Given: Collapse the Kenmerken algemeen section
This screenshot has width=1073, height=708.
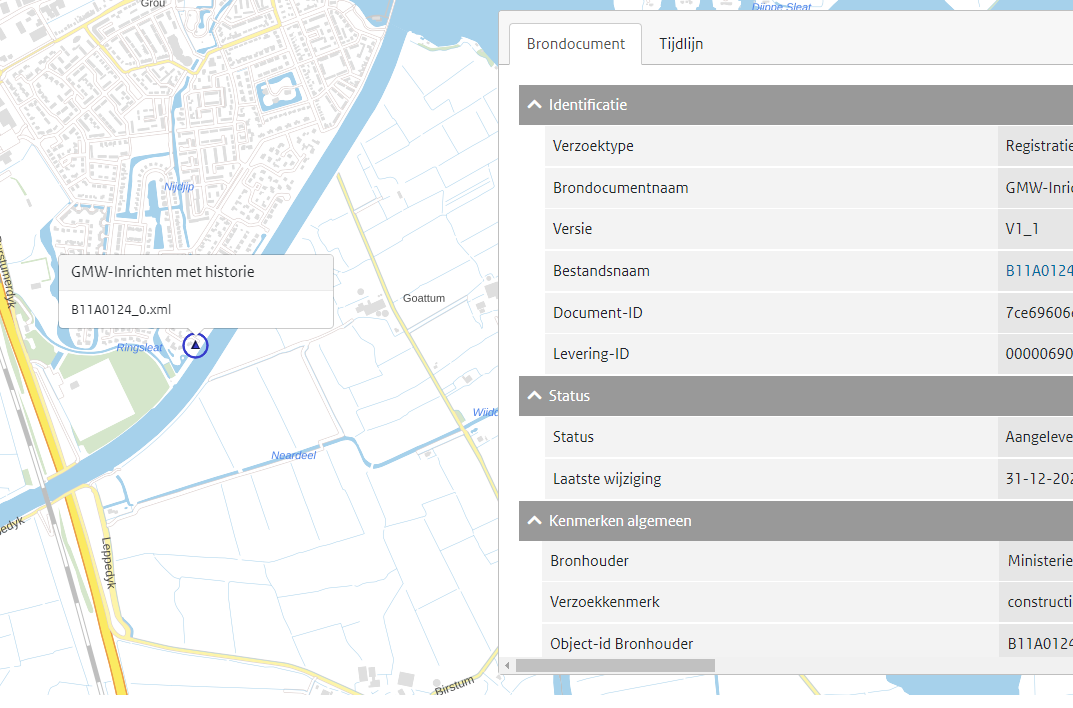Looking at the screenshot, I should [x=535, y=521].
